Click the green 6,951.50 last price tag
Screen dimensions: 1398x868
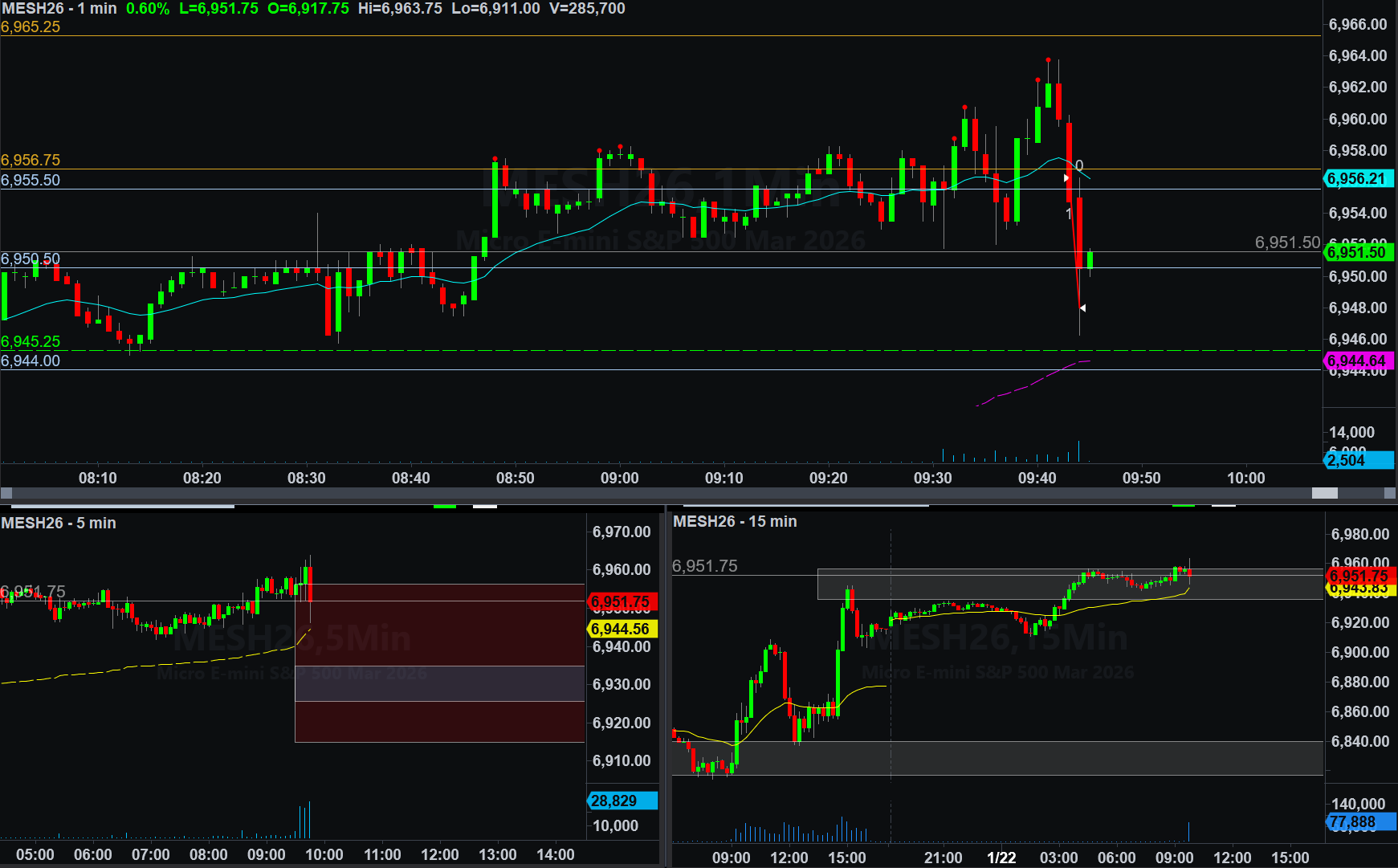(1357, 252)
